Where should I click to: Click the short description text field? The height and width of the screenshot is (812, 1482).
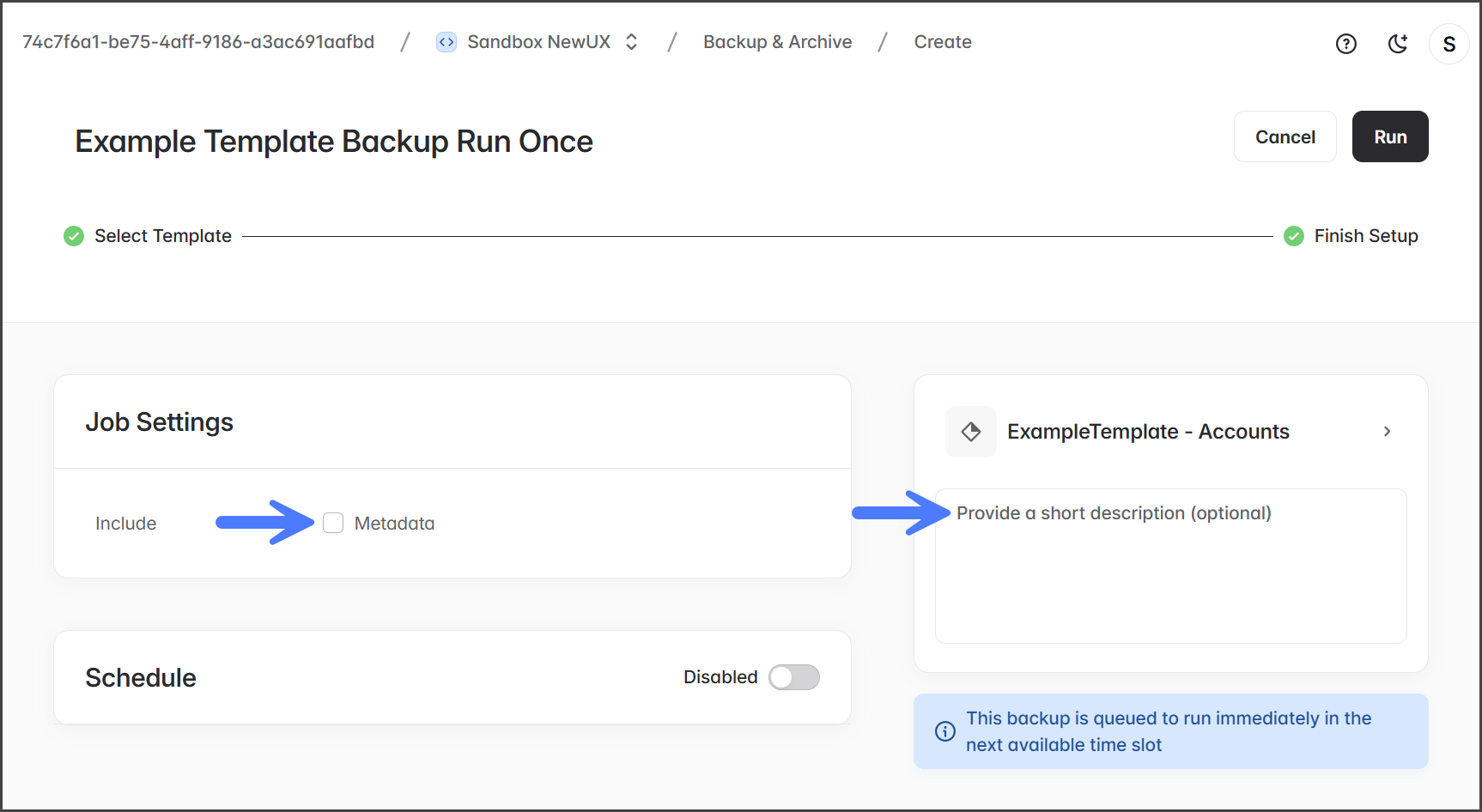1170,567
